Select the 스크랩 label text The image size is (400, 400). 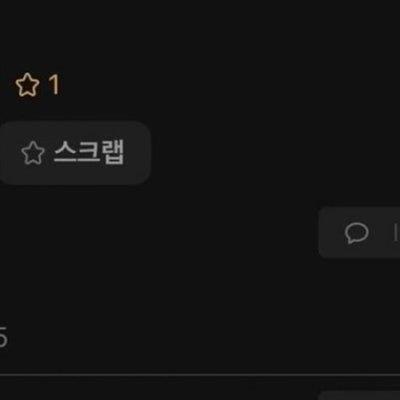click(89, 152)
